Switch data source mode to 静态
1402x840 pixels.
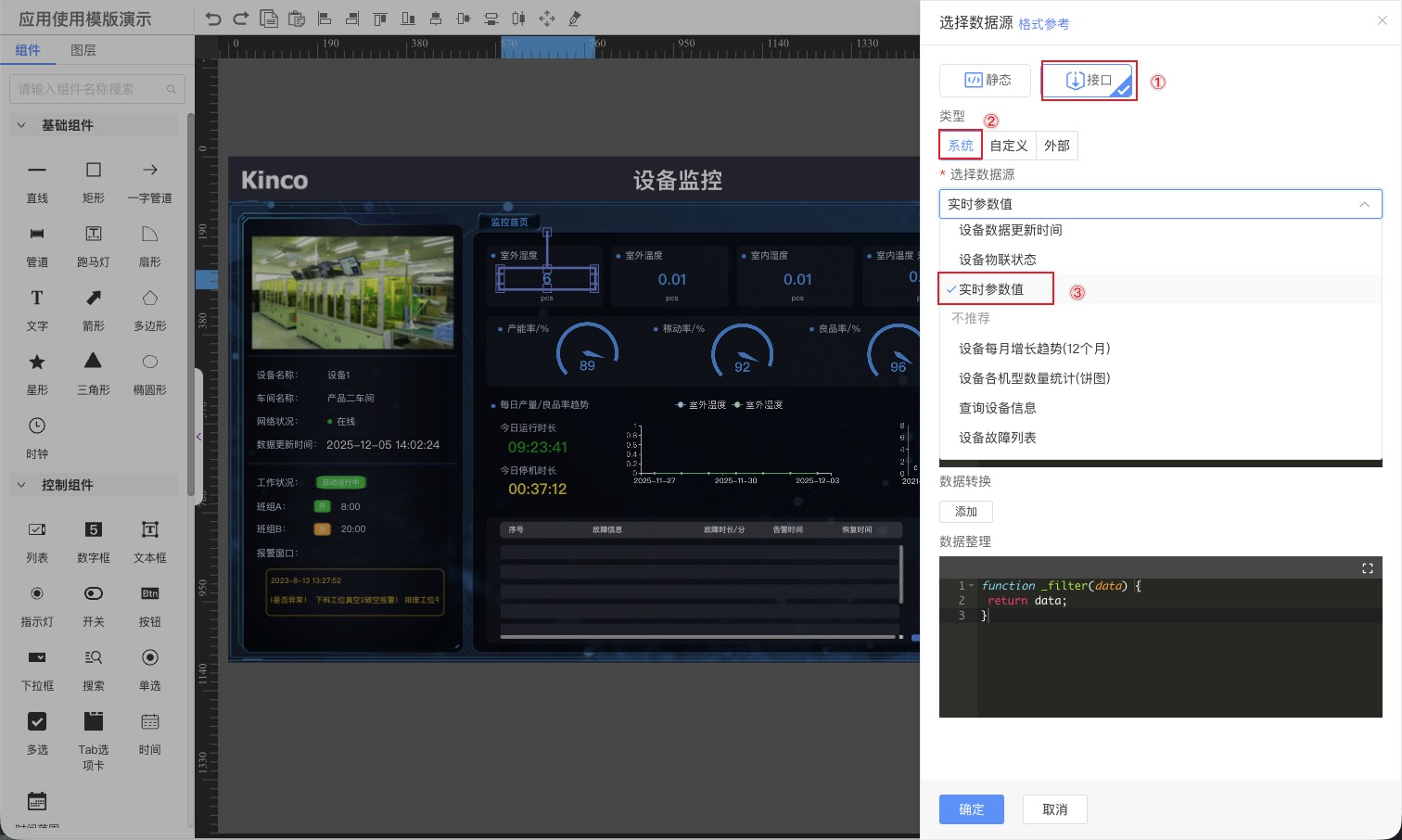point(985,80)
